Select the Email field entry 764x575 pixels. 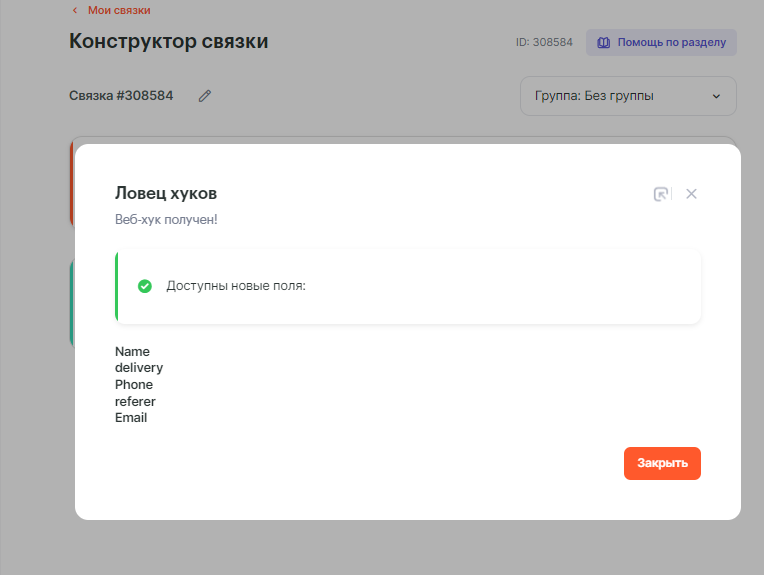131,418
